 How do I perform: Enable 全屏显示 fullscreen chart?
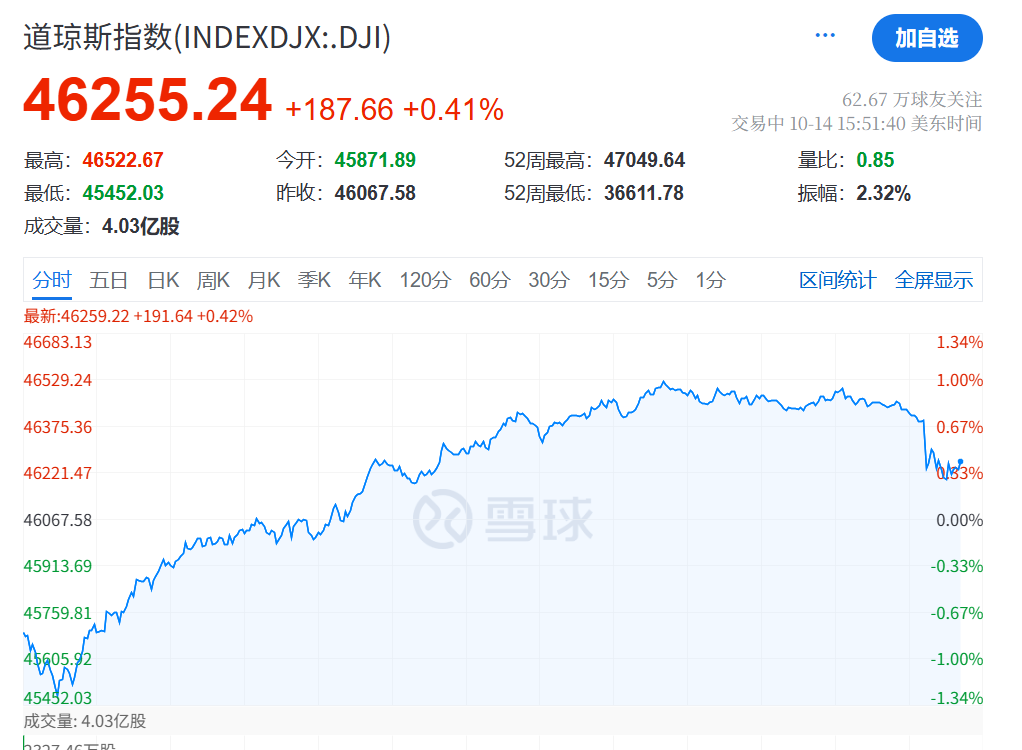pos(933,280)
